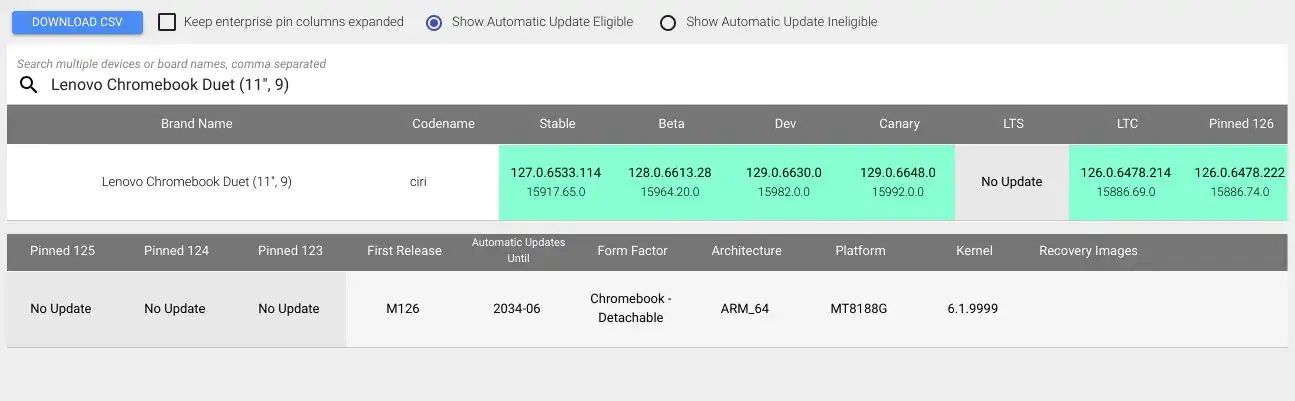This screenshot has height=401, width=1295.
Task: Open the Stable version 127.0.6533.114 cell
Action: tap(556, 182)
